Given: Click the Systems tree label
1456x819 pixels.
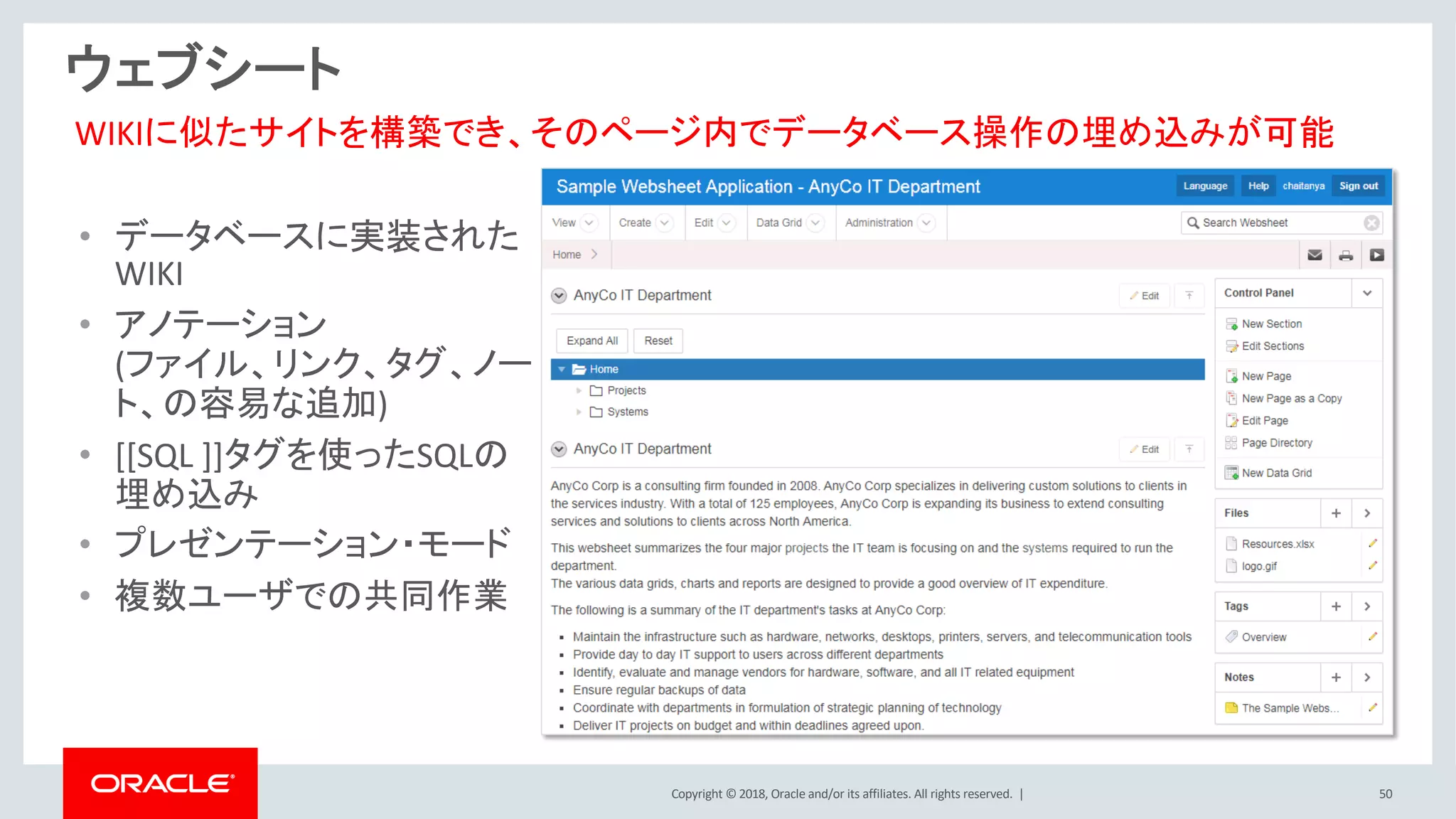Looking at the screenshot, I should [628, 412].
